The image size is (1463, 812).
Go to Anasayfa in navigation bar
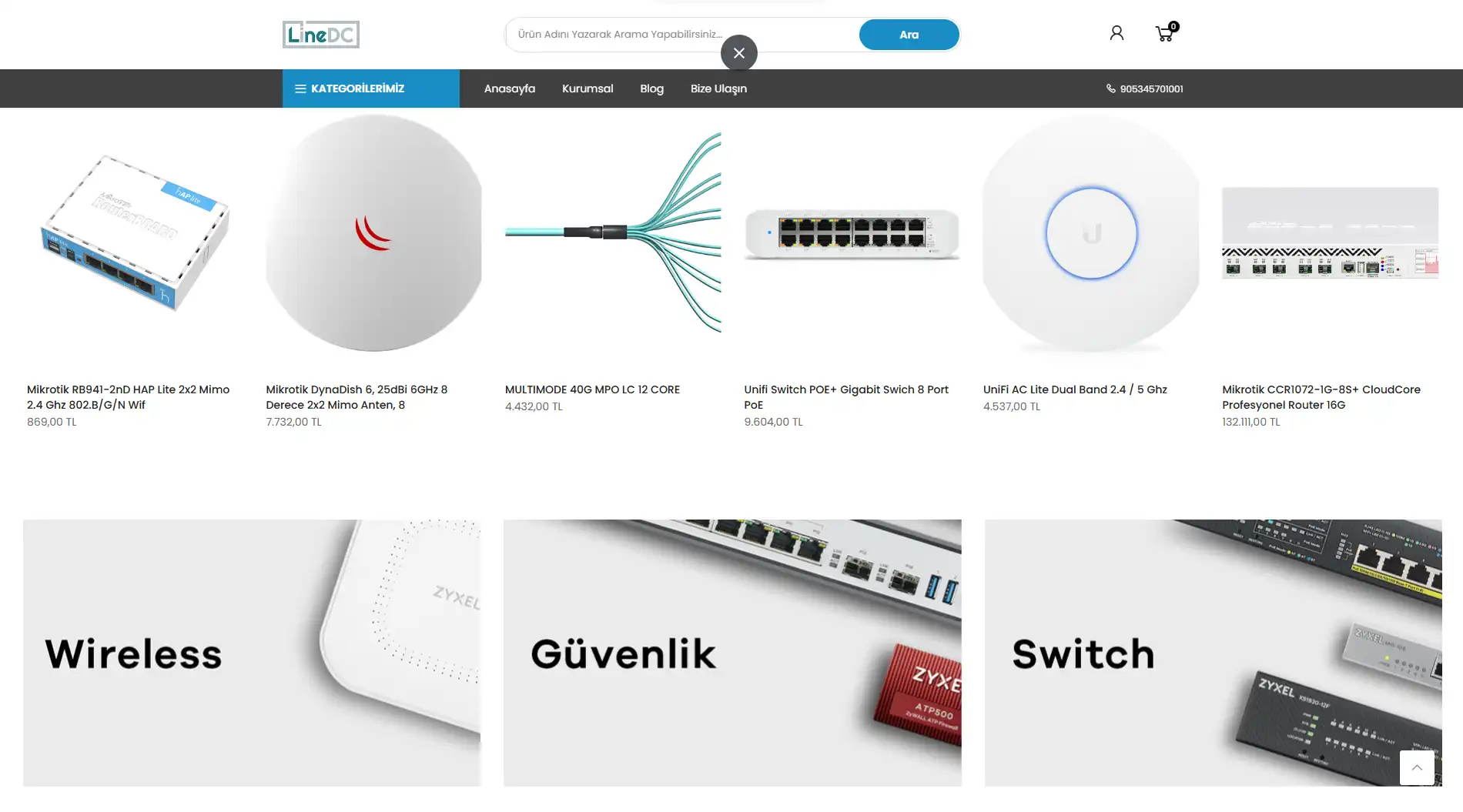pyautogui.click(x=509, y=89)
